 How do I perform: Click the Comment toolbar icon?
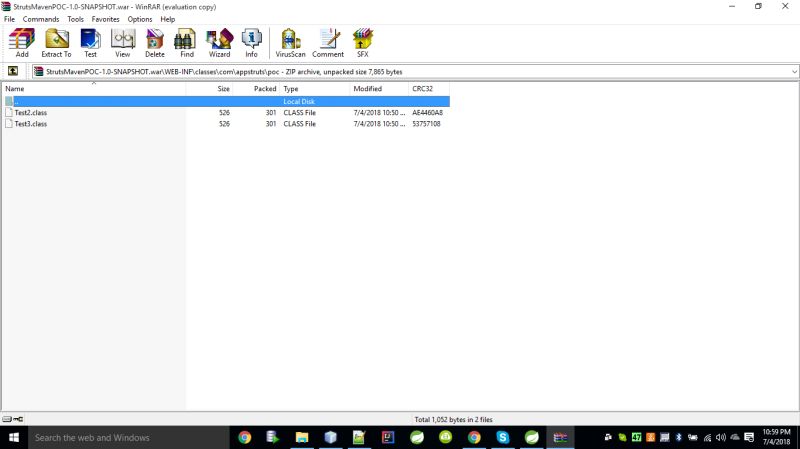click(x=328, y=43)
